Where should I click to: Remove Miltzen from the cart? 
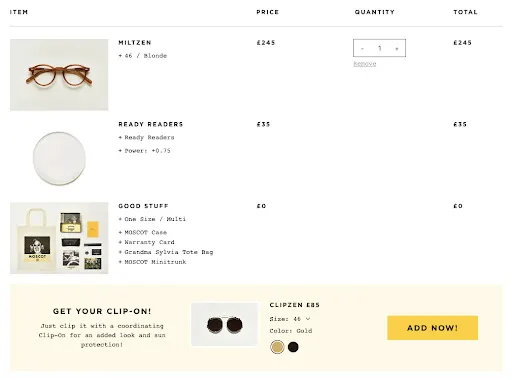[365, 64]
